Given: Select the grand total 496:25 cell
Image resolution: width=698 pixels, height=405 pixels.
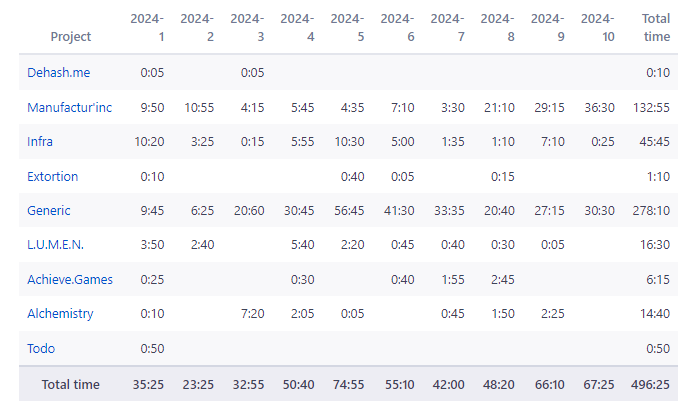Looking at the screenshot, I should [650, 385].
